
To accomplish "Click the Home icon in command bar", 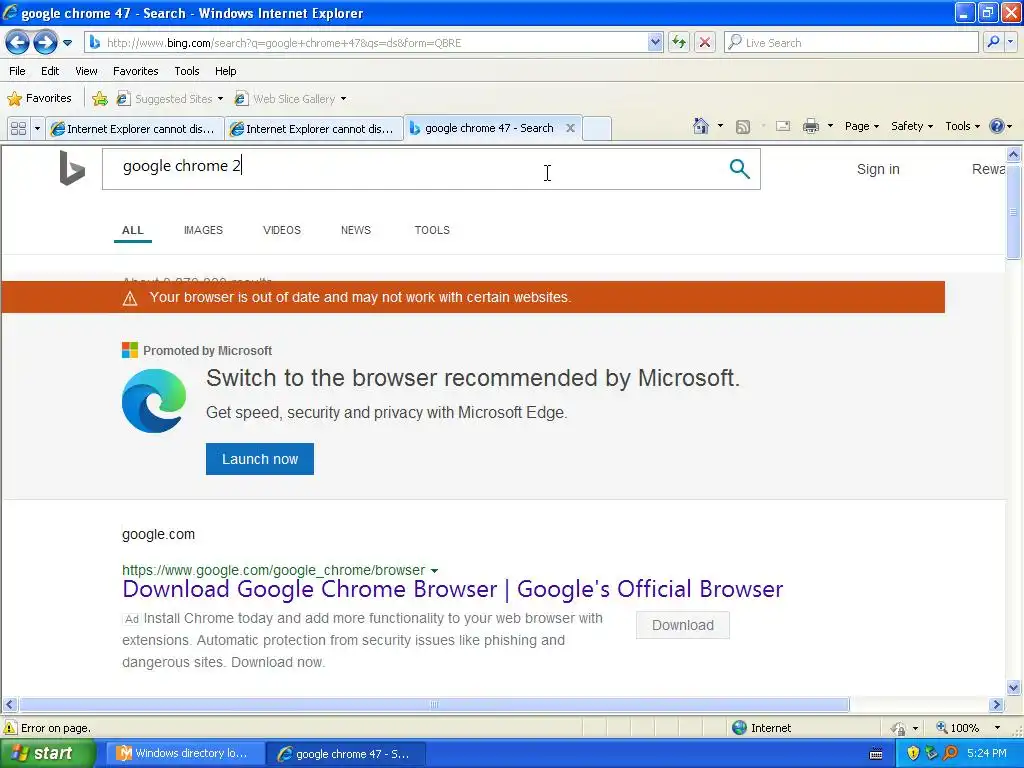I will [x=701, y=125].
